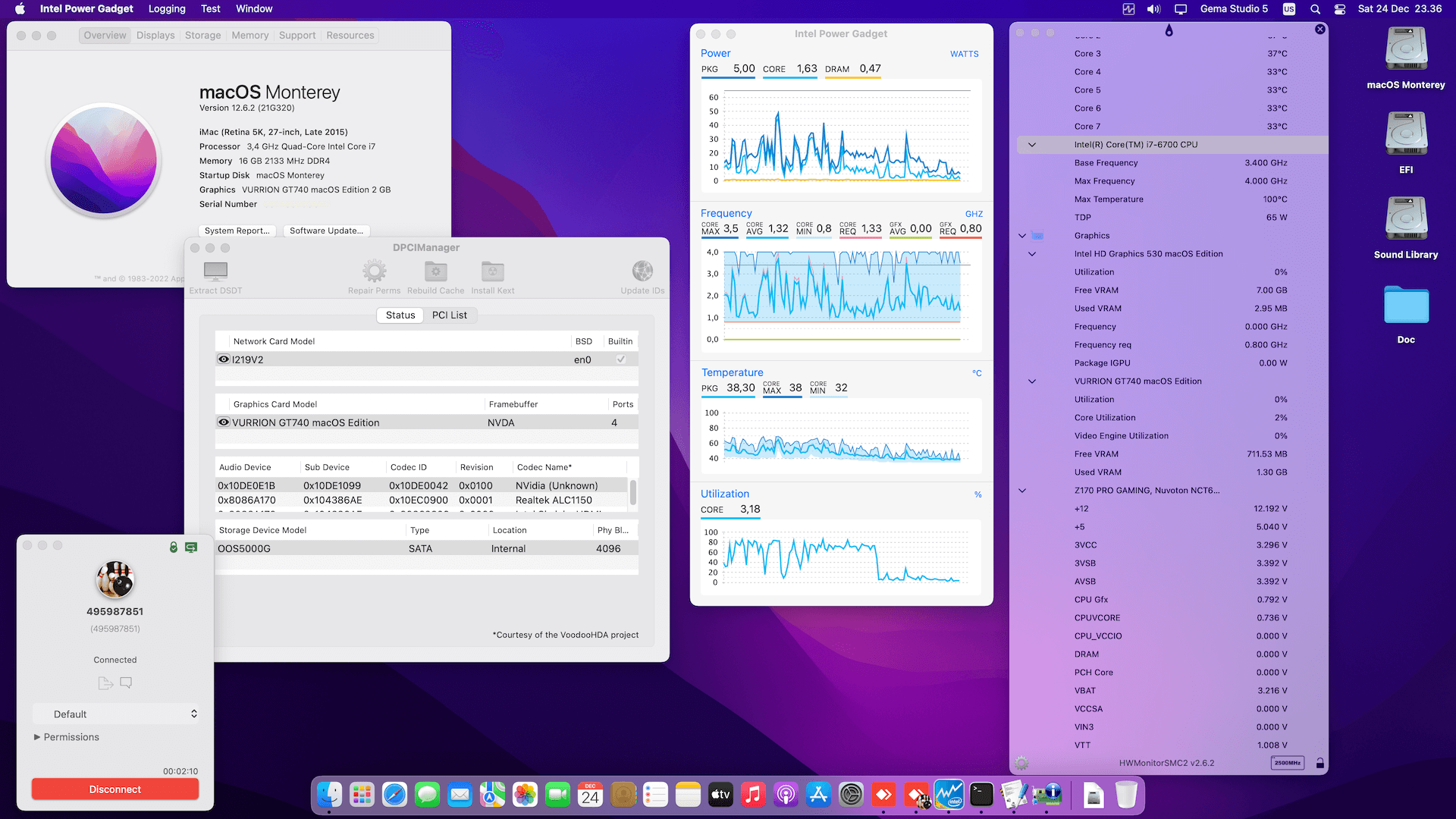Click Extract DSDT icon in DPCIManager

point(215,271)
